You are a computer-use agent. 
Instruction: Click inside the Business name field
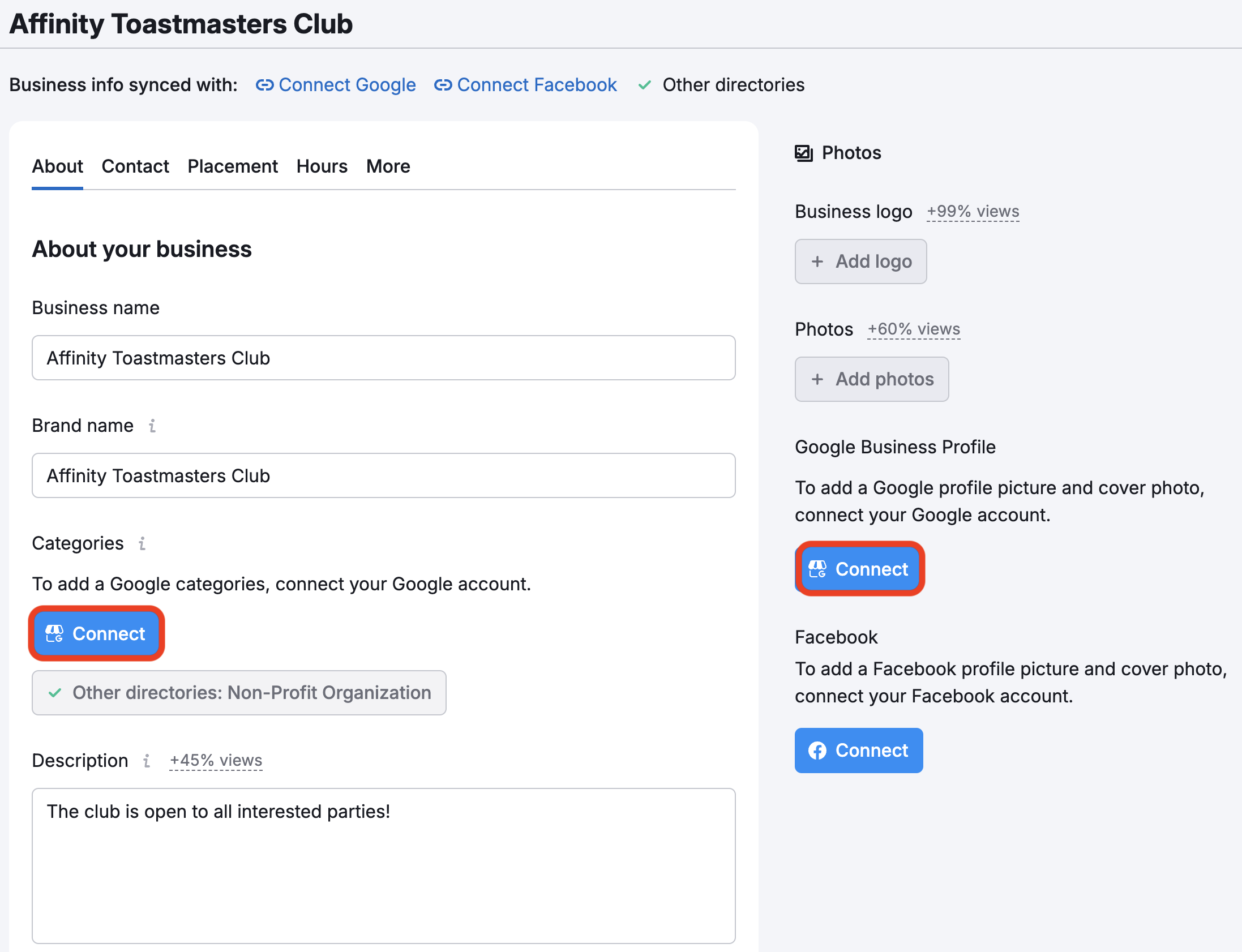click(x=384, y=358)
